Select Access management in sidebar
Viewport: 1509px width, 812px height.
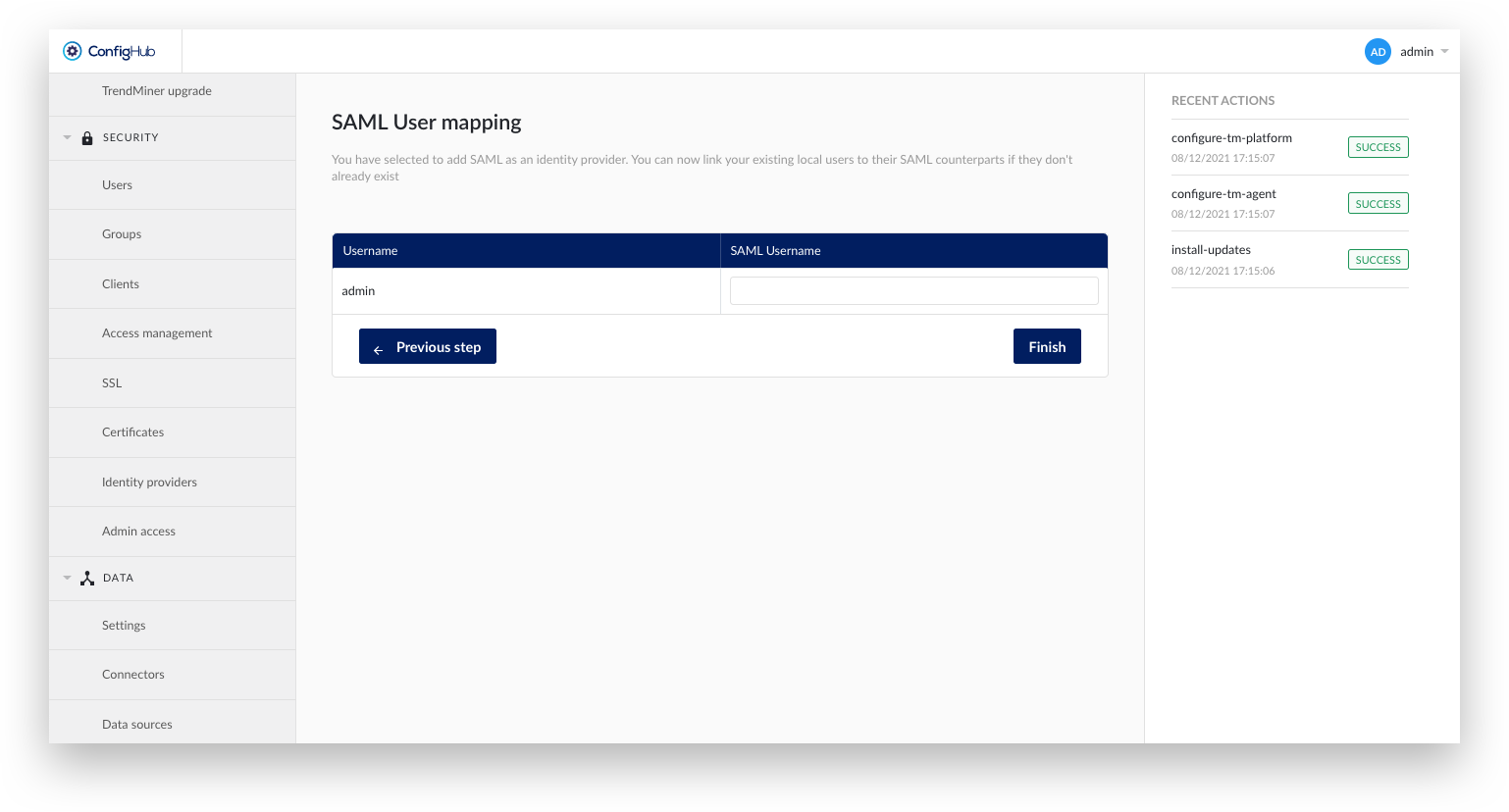(x=157, y=333)
